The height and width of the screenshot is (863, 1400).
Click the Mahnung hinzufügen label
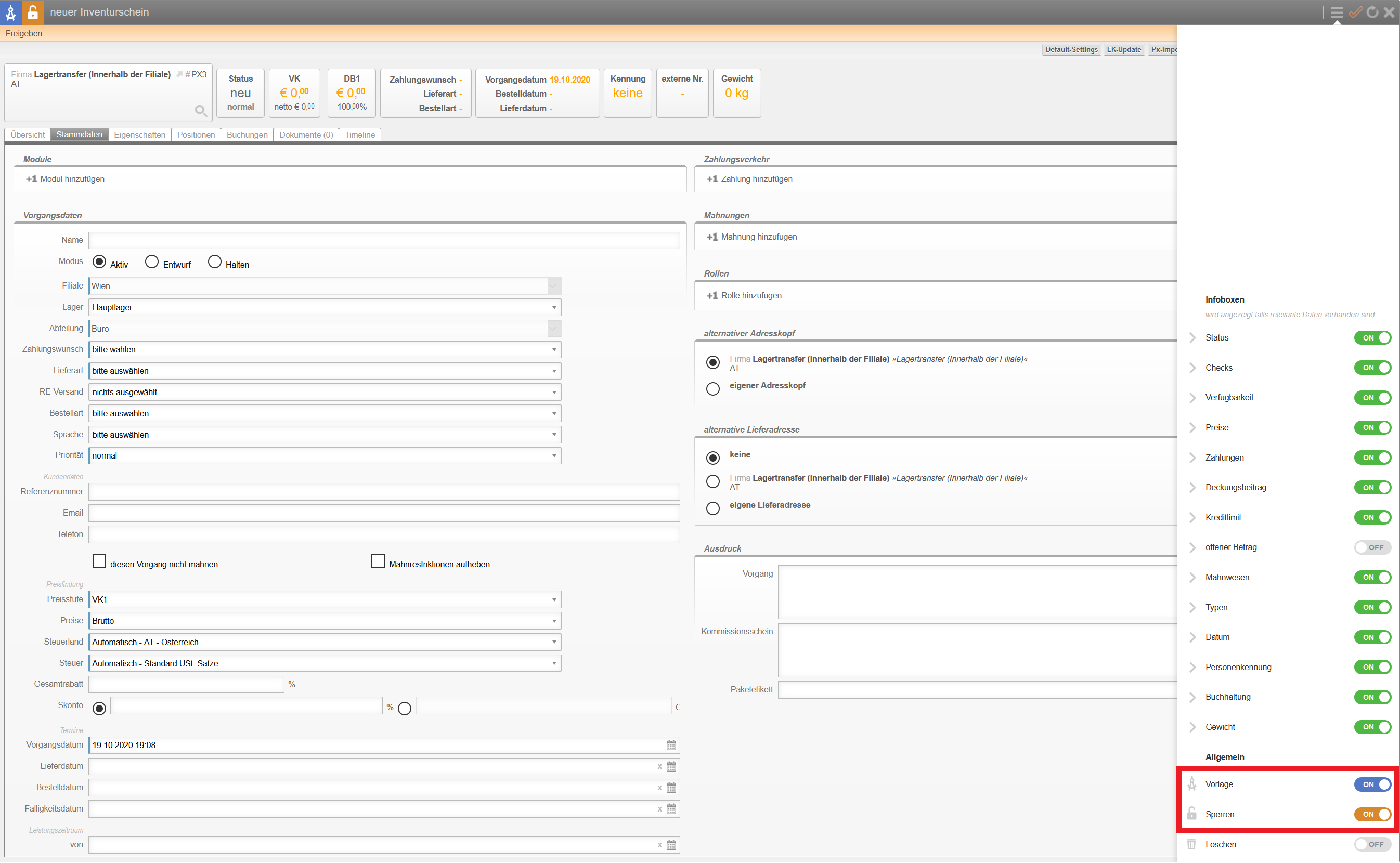(x=759, y=237)
